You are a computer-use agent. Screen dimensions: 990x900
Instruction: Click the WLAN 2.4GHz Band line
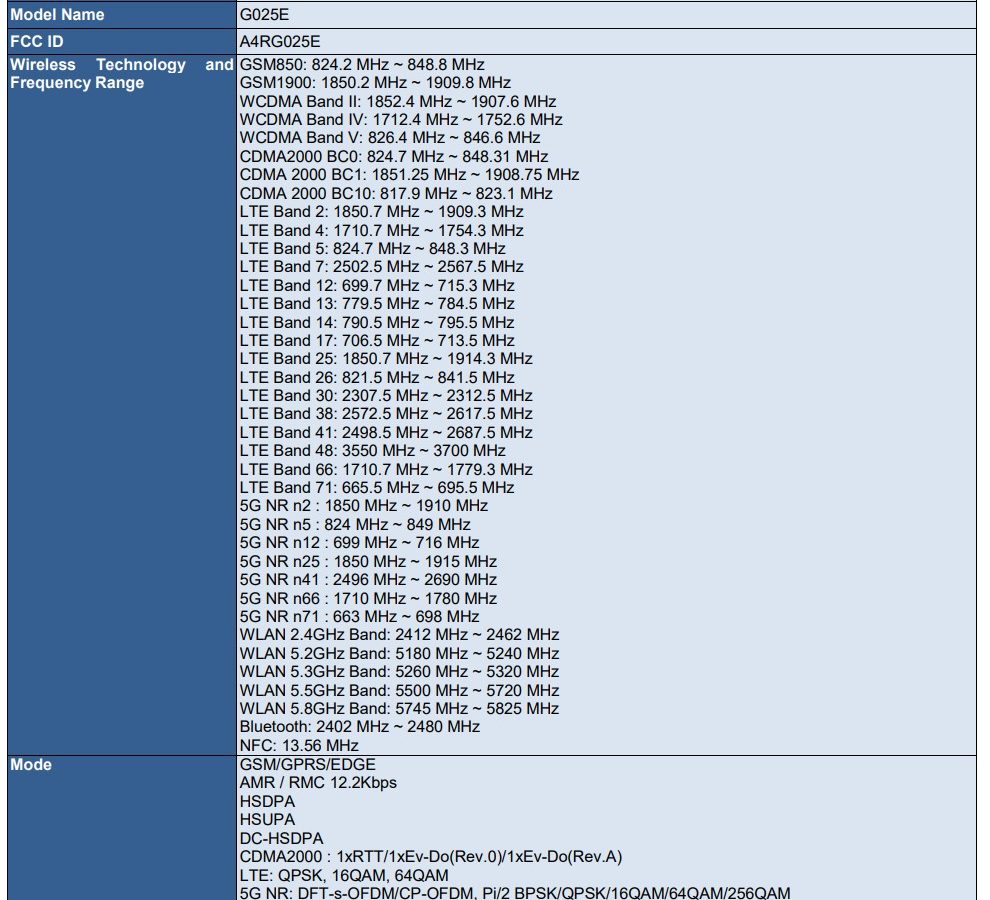click(399, 635)
